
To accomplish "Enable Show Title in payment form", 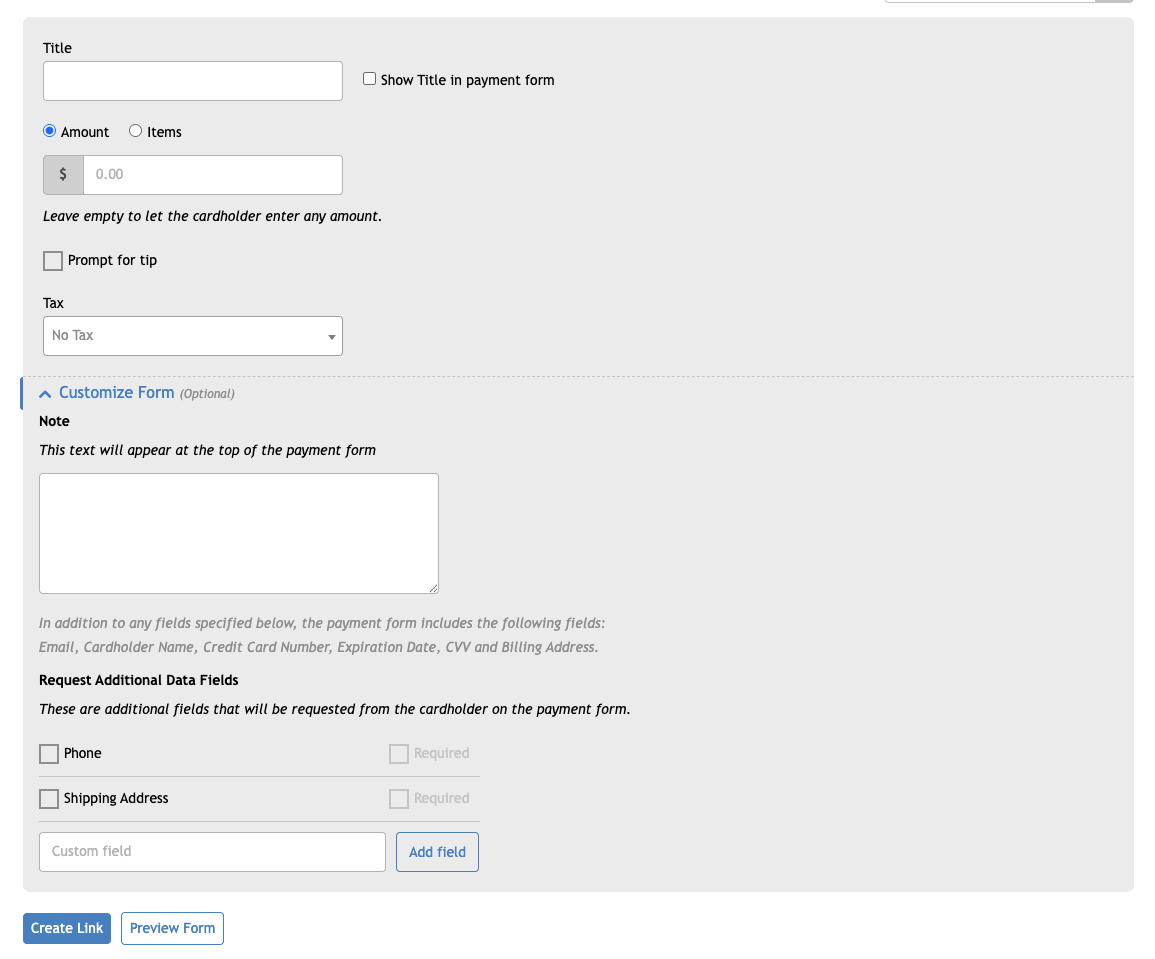I will point(370,79).
